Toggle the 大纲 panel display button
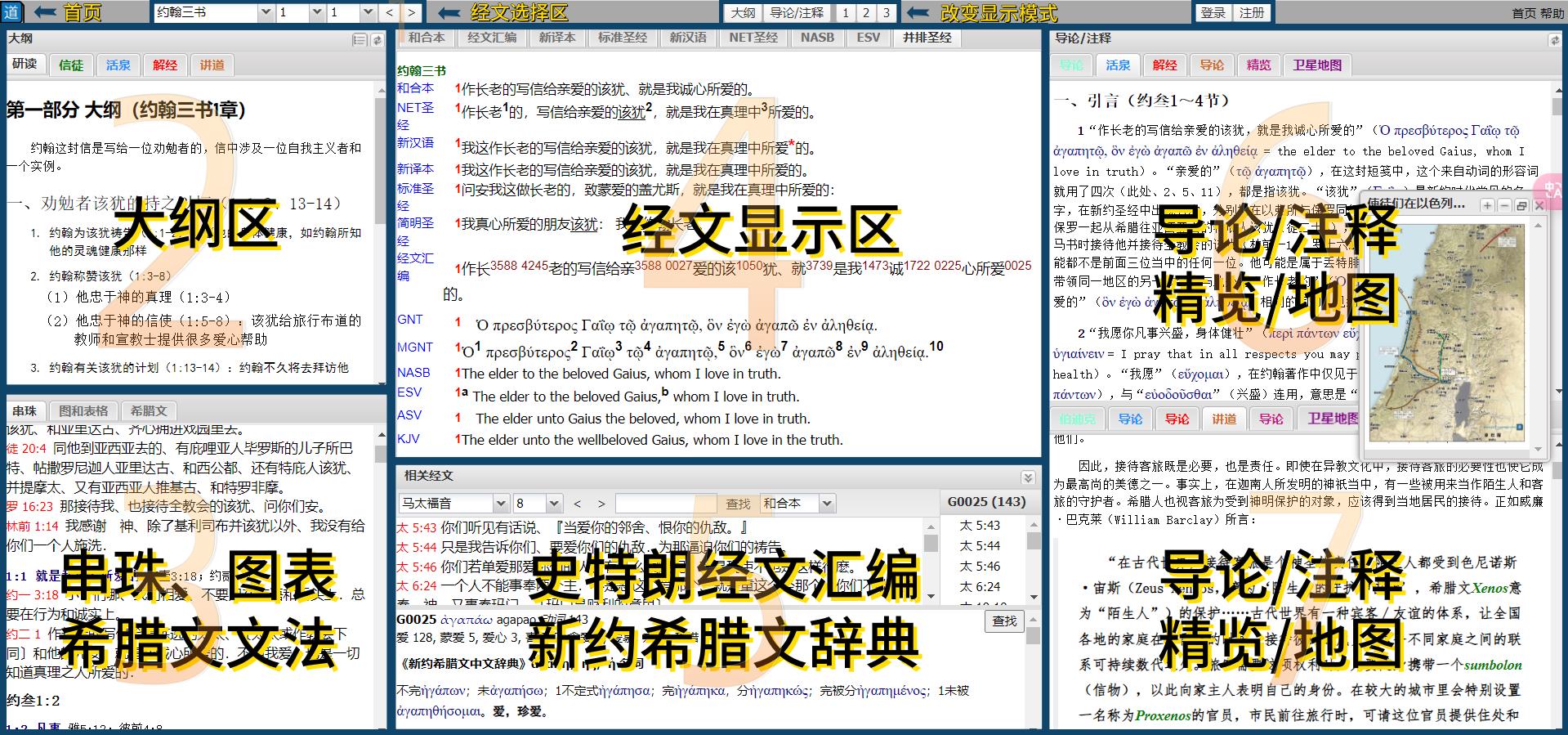Screen dimensions: 1568x735 (x=743, y=13)
